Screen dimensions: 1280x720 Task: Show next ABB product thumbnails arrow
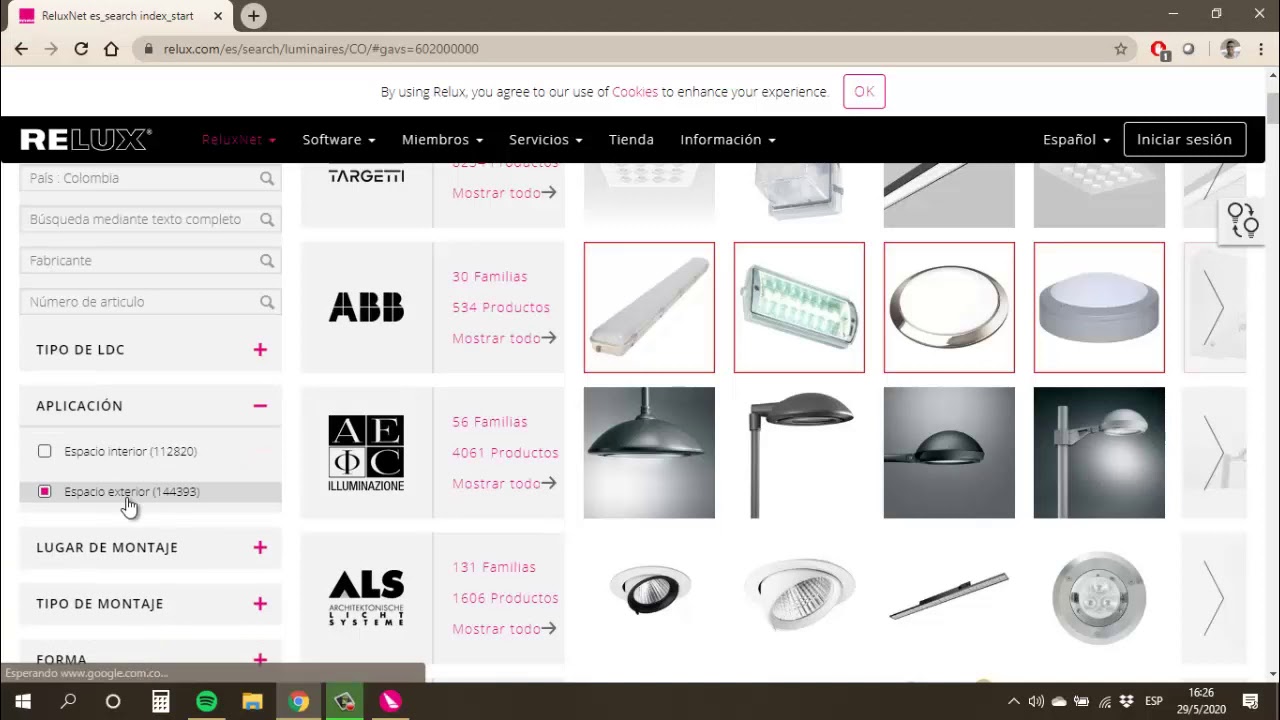(1214, 307)
